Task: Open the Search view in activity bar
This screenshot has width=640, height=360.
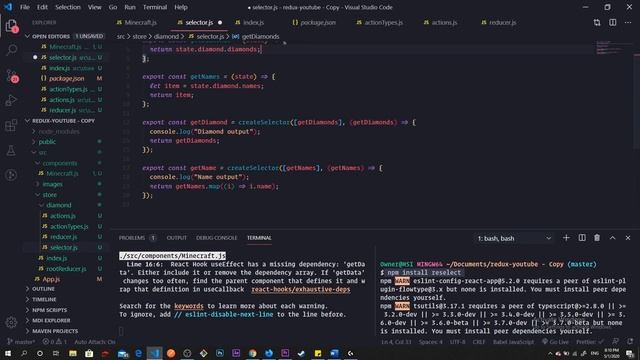Action: 11,50
